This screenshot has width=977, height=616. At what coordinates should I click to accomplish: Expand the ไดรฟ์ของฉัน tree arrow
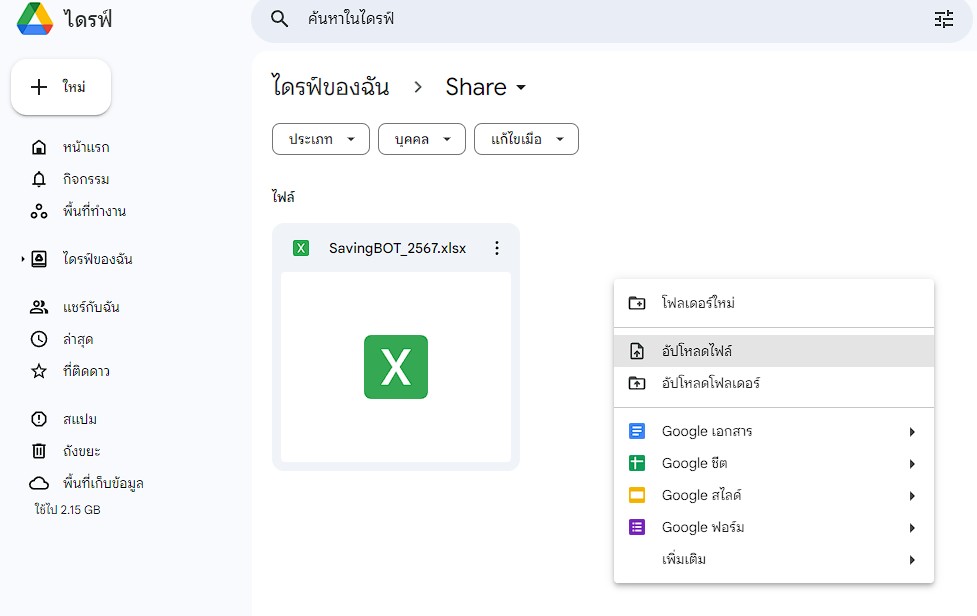pyautogui.click(x=22, y=259)
